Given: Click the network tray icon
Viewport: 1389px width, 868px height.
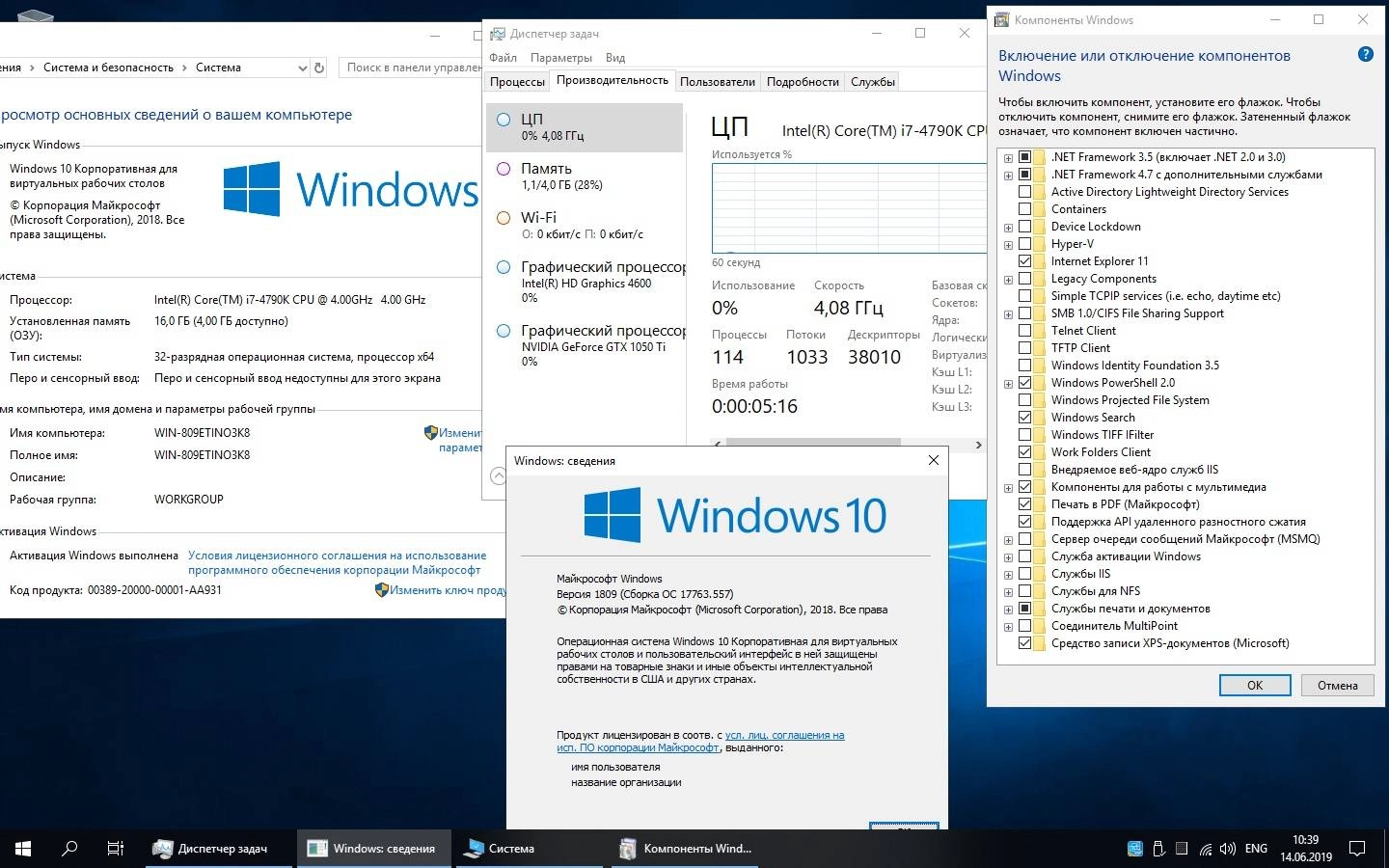Looking at the screenshot, I should pos(1206,850).
